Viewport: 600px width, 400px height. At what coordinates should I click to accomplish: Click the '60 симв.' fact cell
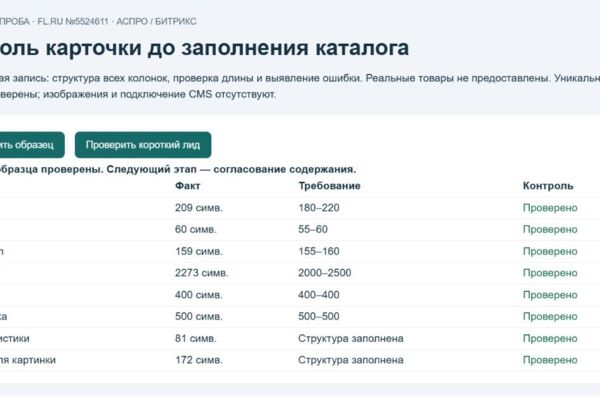[x=196, y=229]
